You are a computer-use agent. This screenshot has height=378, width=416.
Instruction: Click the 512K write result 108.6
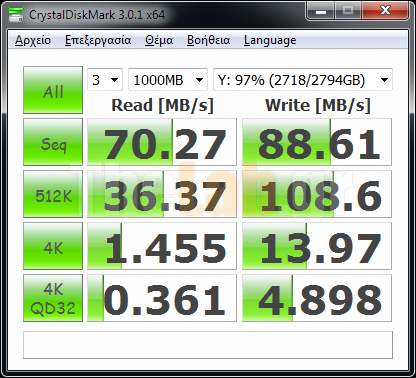(x=317, y=194)
